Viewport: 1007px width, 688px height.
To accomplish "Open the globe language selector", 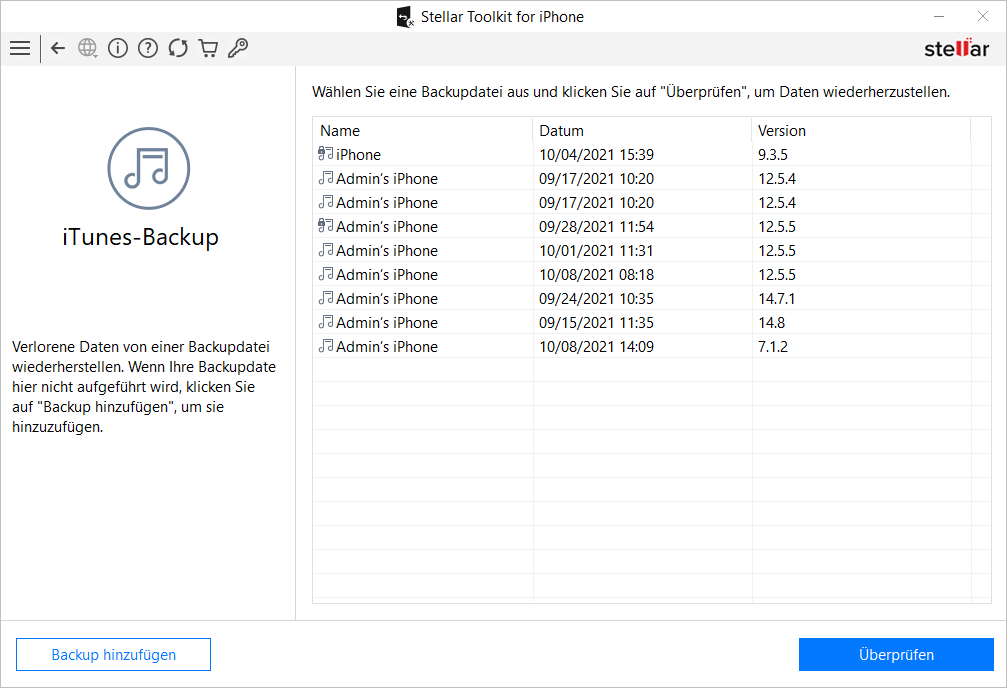I will 87,48.
